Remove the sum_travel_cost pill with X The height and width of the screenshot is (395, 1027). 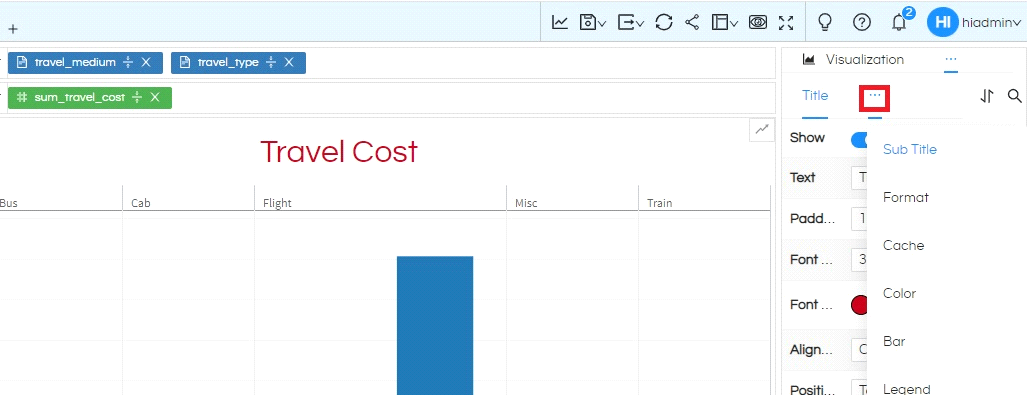(155, 98)
